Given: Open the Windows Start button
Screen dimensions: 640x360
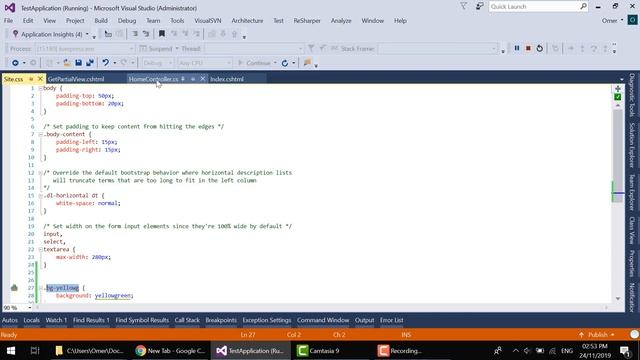Looking at the screenshot, I should click(x=11, y=351).
